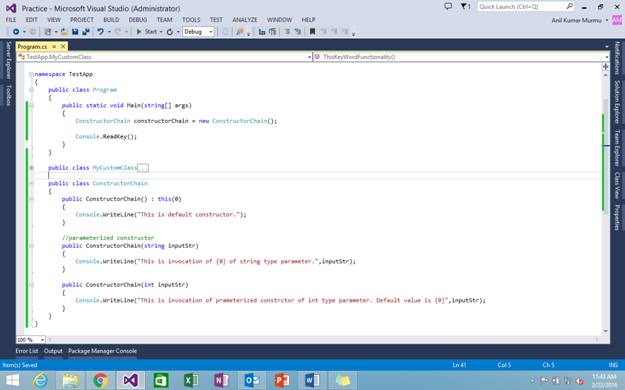Click the vertical scrollbar of the code editor

click(605, 203)
